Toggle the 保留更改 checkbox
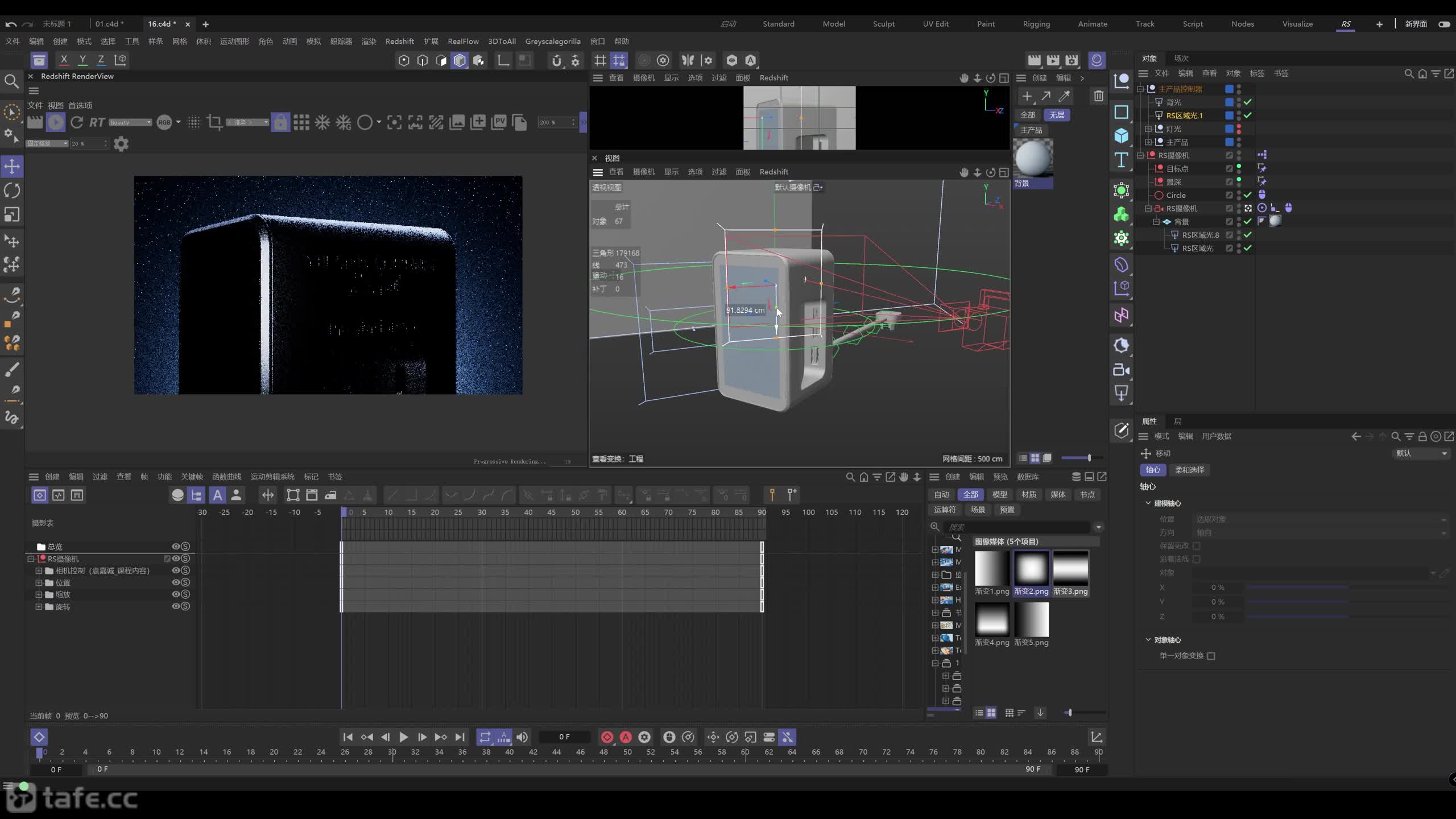Viewport: 1456px width, 819px height. (1196, 545)
